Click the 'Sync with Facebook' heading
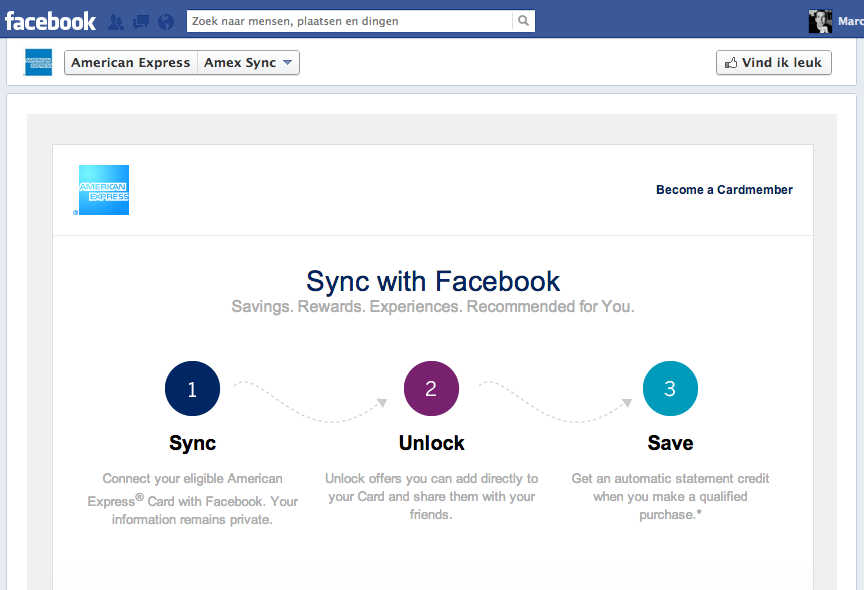864x590 pixels. 433,281
